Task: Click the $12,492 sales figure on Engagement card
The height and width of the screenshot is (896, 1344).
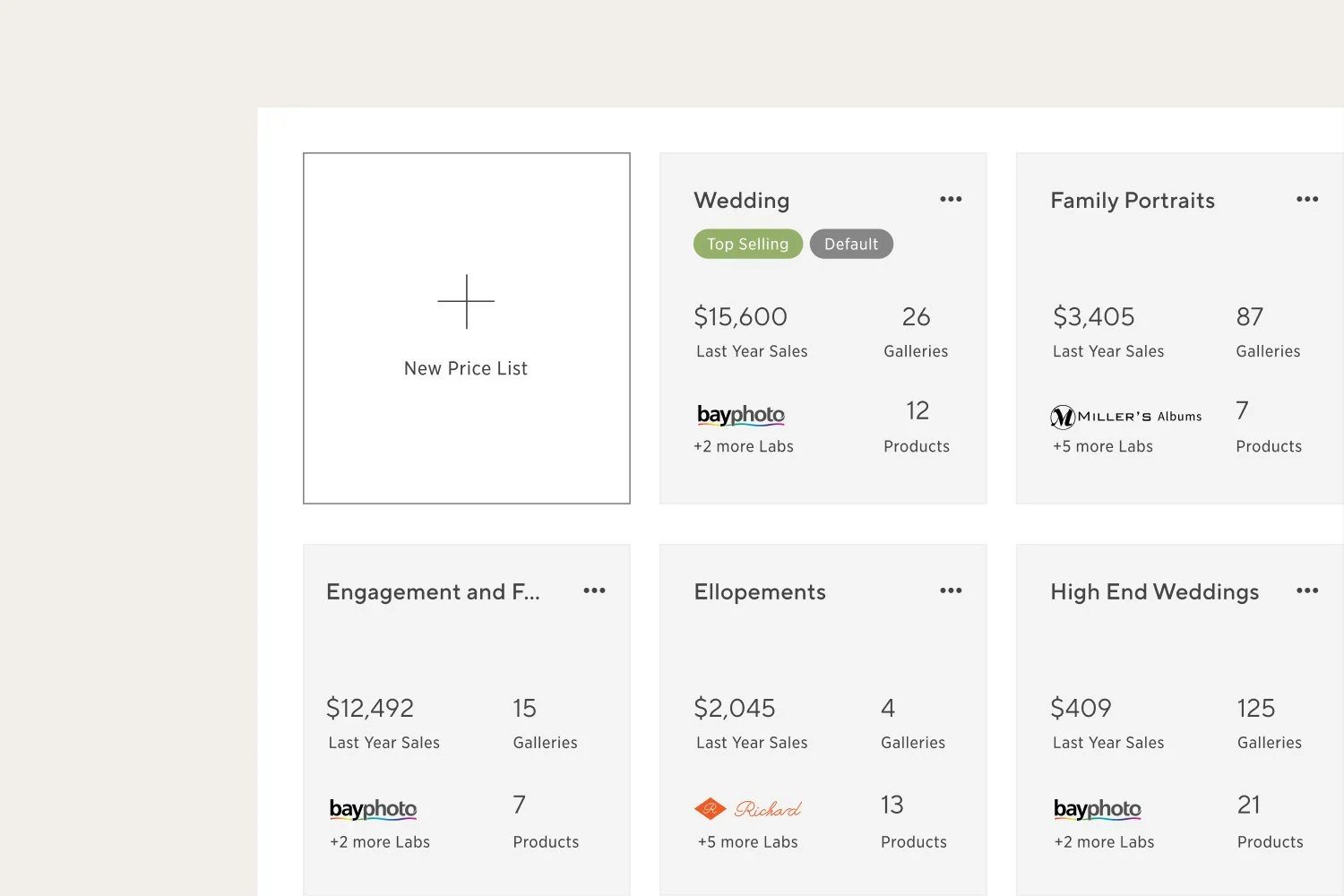Action: click(370, 708)
